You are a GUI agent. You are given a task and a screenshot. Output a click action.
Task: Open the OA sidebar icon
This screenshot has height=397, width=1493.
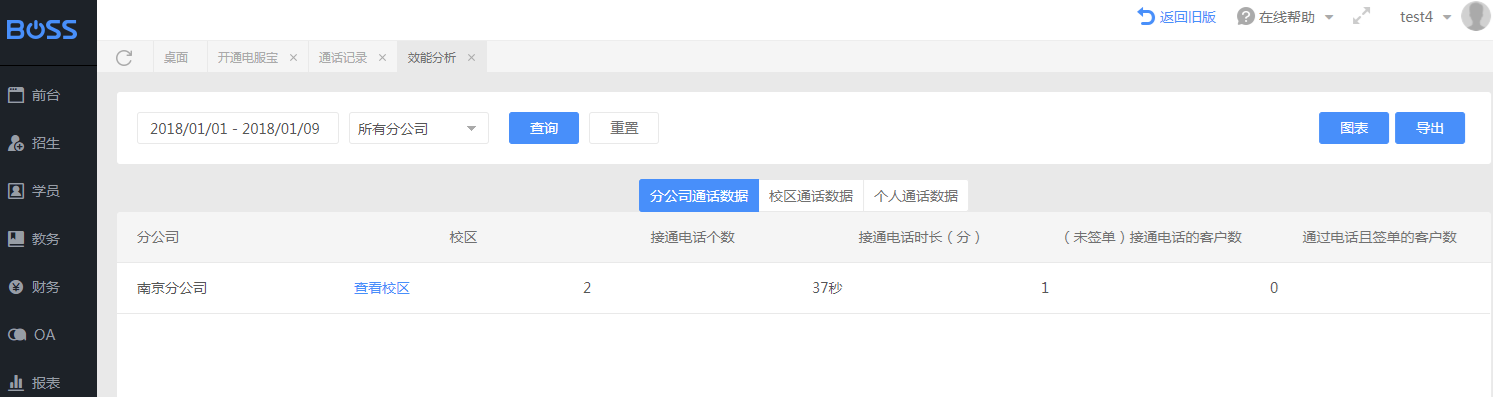pyautogui.click(x=16, y=335)
